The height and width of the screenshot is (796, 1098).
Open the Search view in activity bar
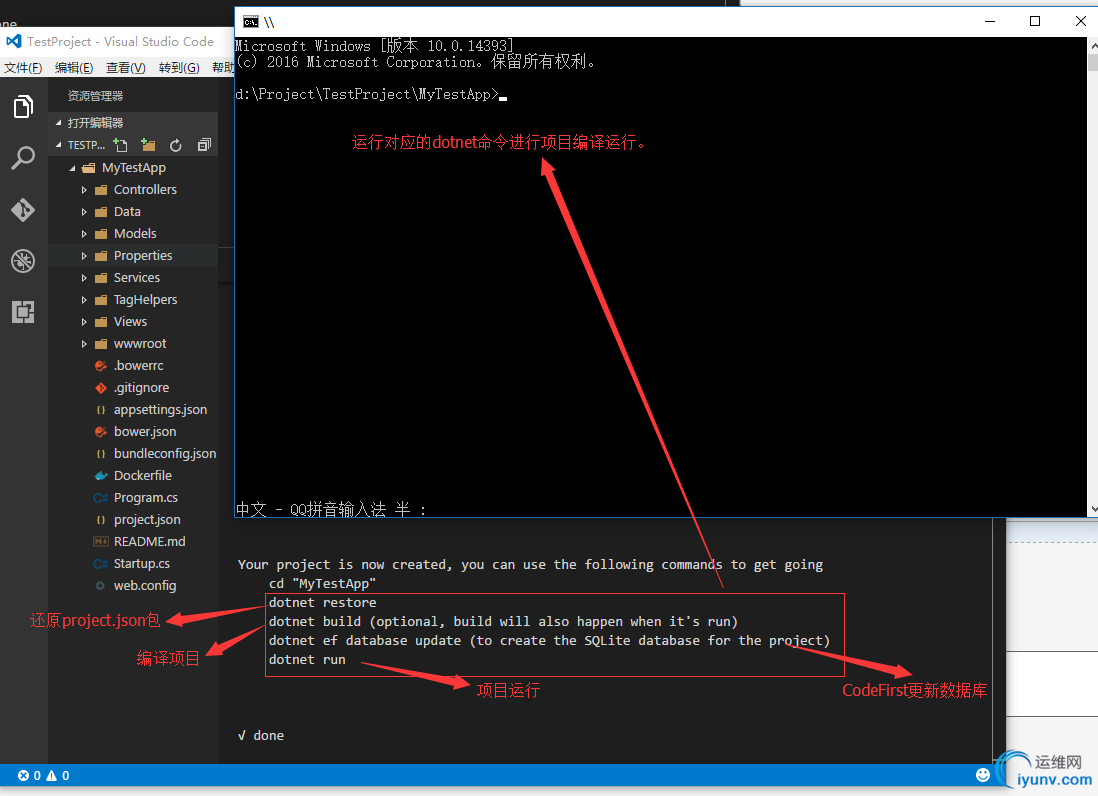(23, 158)
